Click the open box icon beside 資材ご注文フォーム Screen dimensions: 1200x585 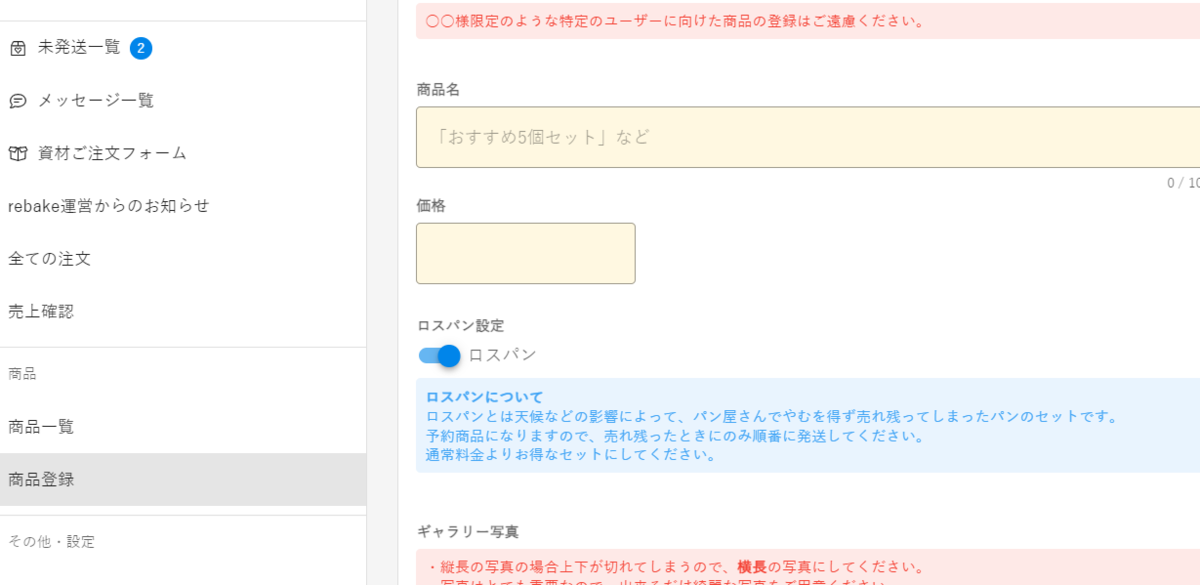[x=17, y=153]
